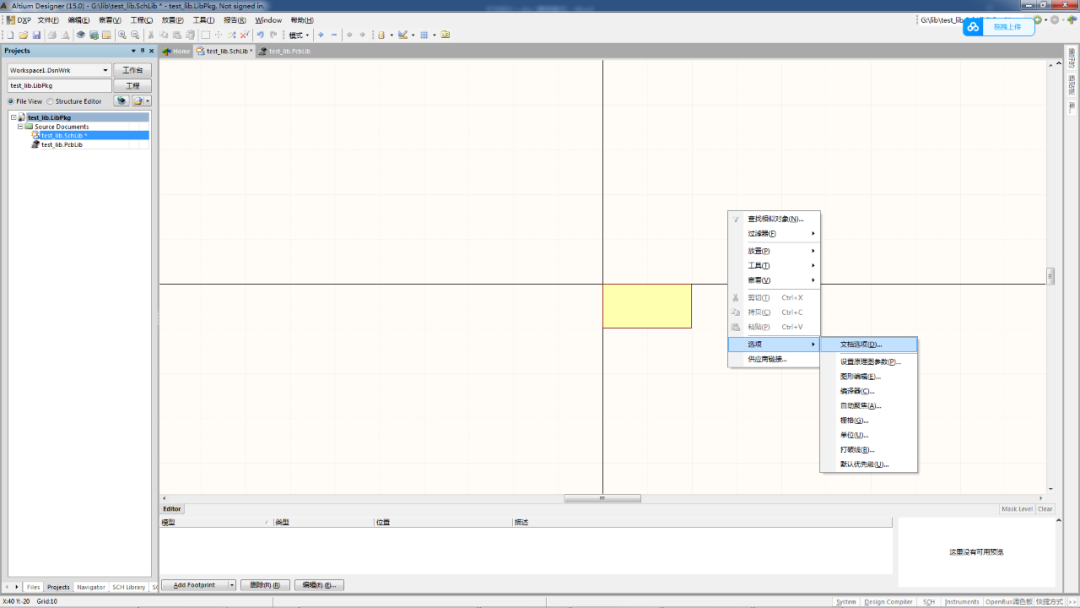This screenshot has width=1080, height=608.
Task: Click the dashed-rectangle select inside area icon
Action: [205, 35]
